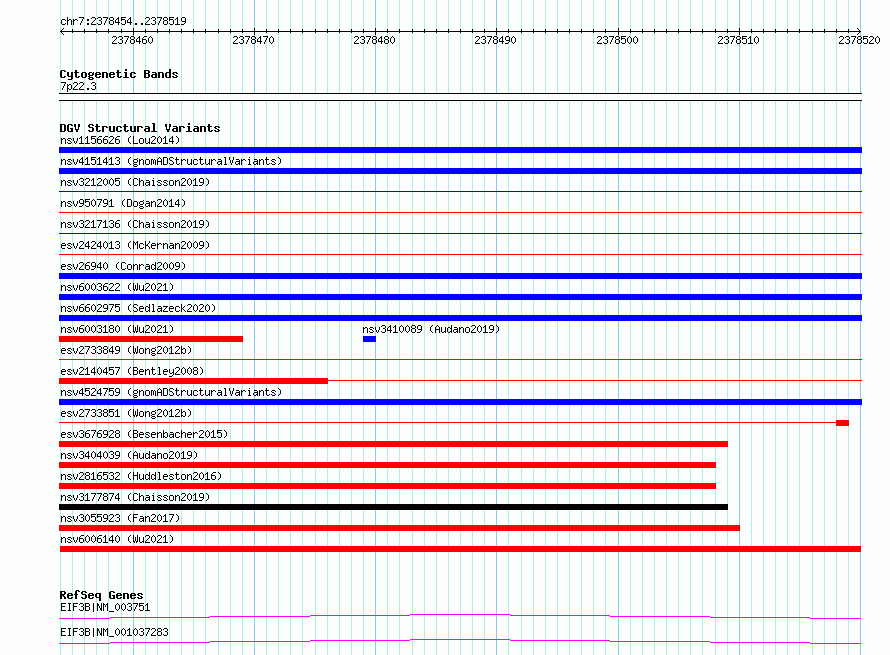
Task: Click the red bar of nsv3404039
Action: tap(388, 465)
